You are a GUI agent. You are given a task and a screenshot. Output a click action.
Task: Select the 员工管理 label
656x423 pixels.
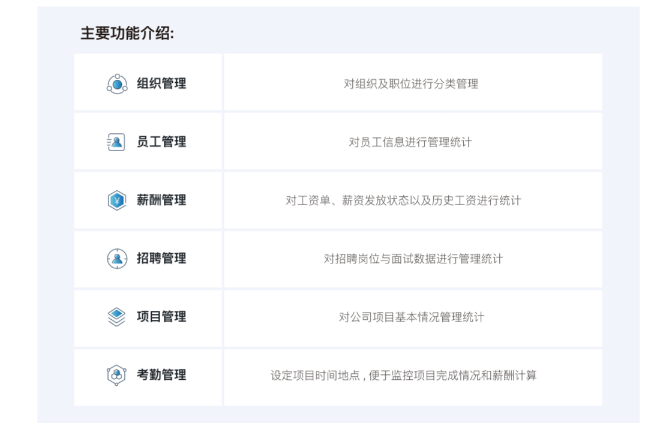point(161,142)
